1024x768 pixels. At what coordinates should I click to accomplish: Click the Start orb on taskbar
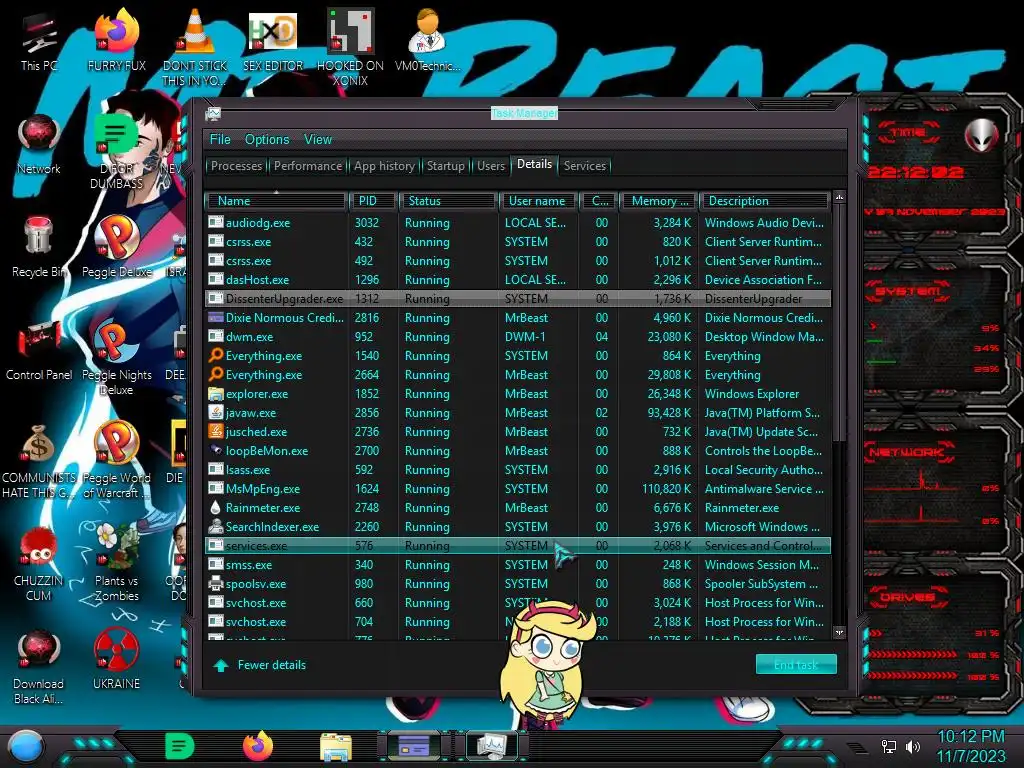pyautogui.click(x=26, y=747)
